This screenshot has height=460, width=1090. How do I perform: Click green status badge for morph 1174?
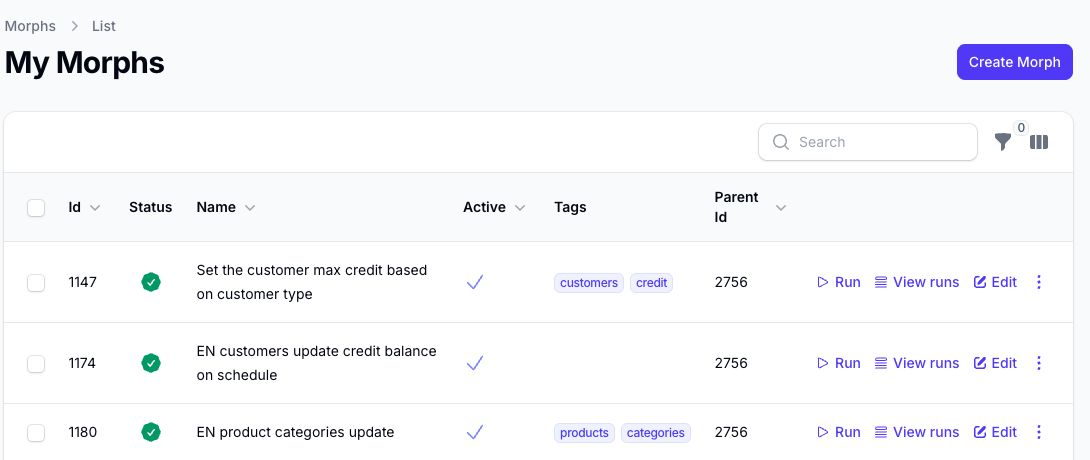[x=151, y=363]
